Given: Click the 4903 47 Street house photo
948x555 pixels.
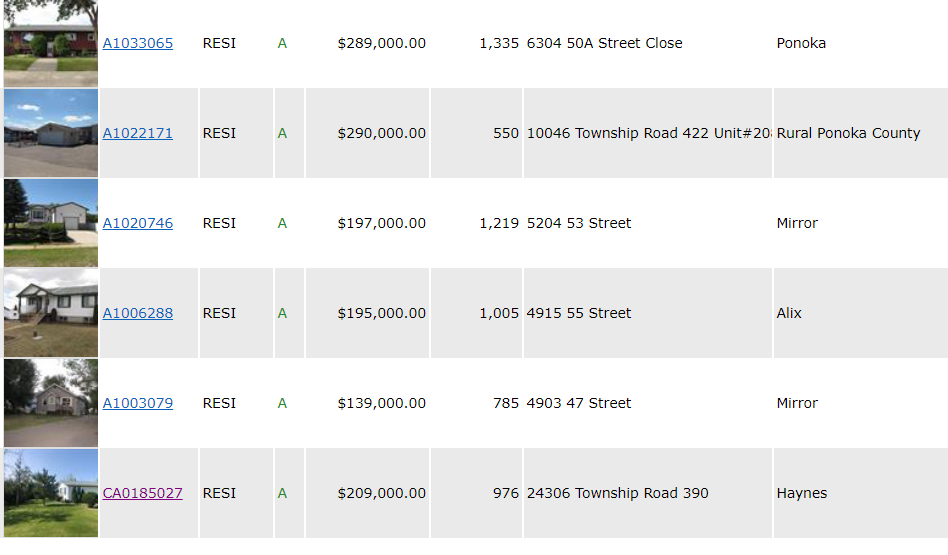Looking at the screenshot, I should point(51,403).
